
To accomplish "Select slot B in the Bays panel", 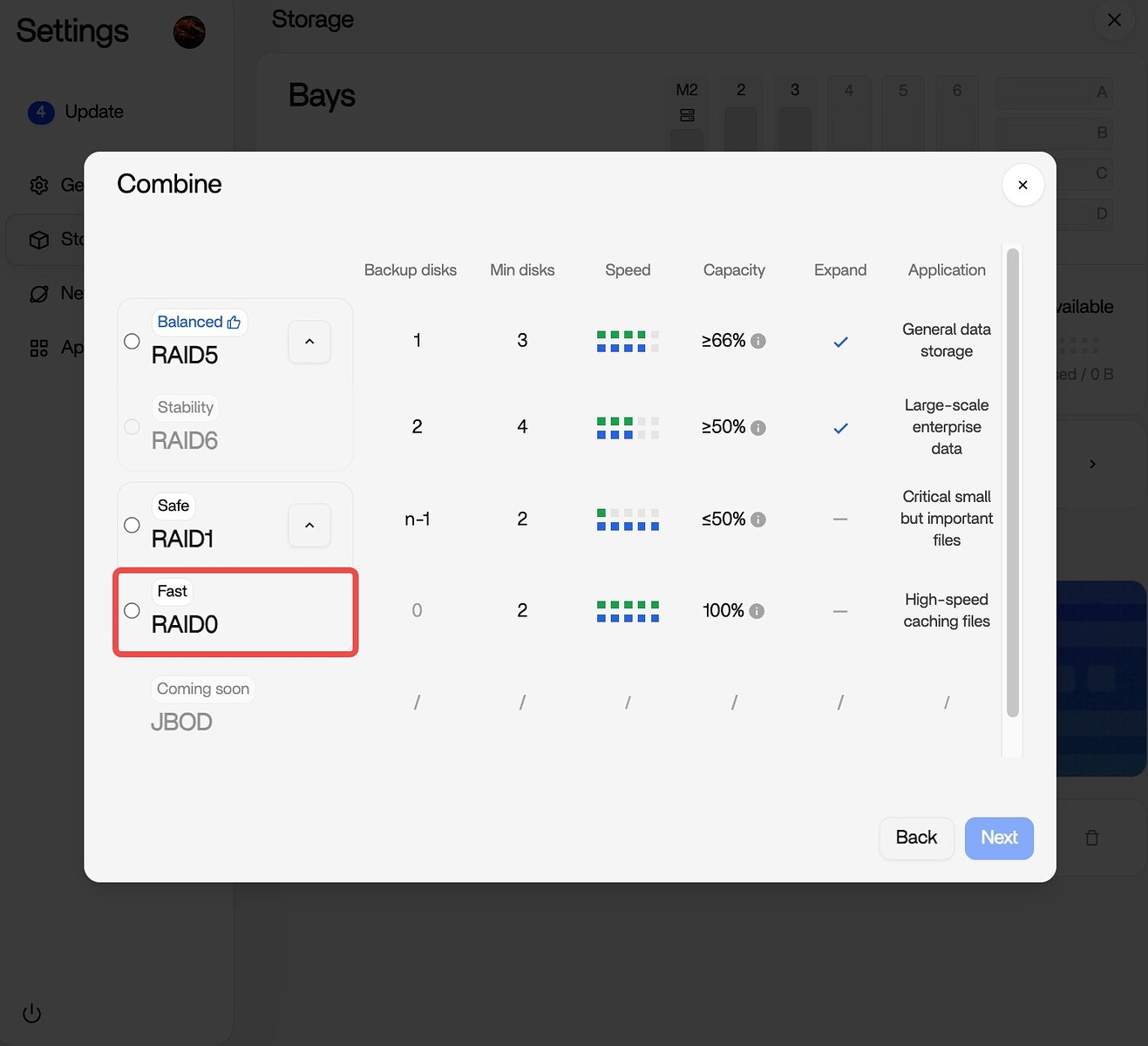I will coord(1054,132).
